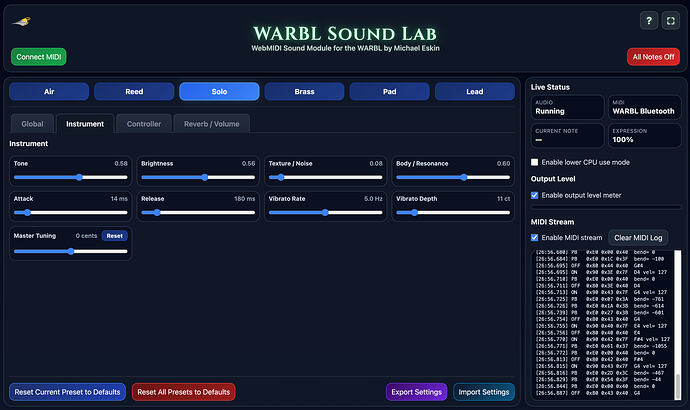The height and width of the screenshot is (410, 690).
Task: Choose the Air preset
Action: pos(49,92)
